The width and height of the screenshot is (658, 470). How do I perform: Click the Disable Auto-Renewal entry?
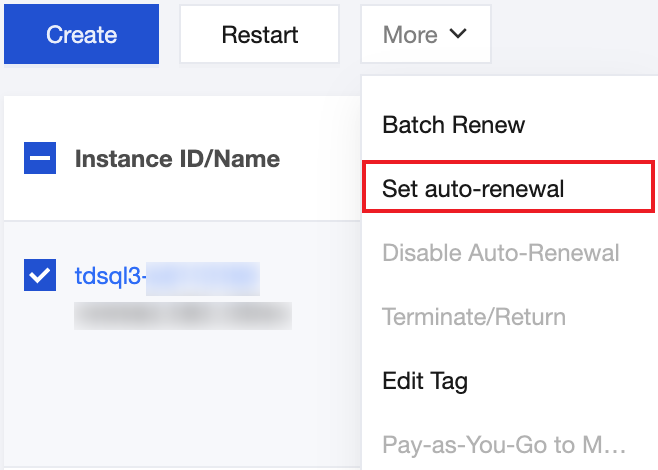click(500, 253)
